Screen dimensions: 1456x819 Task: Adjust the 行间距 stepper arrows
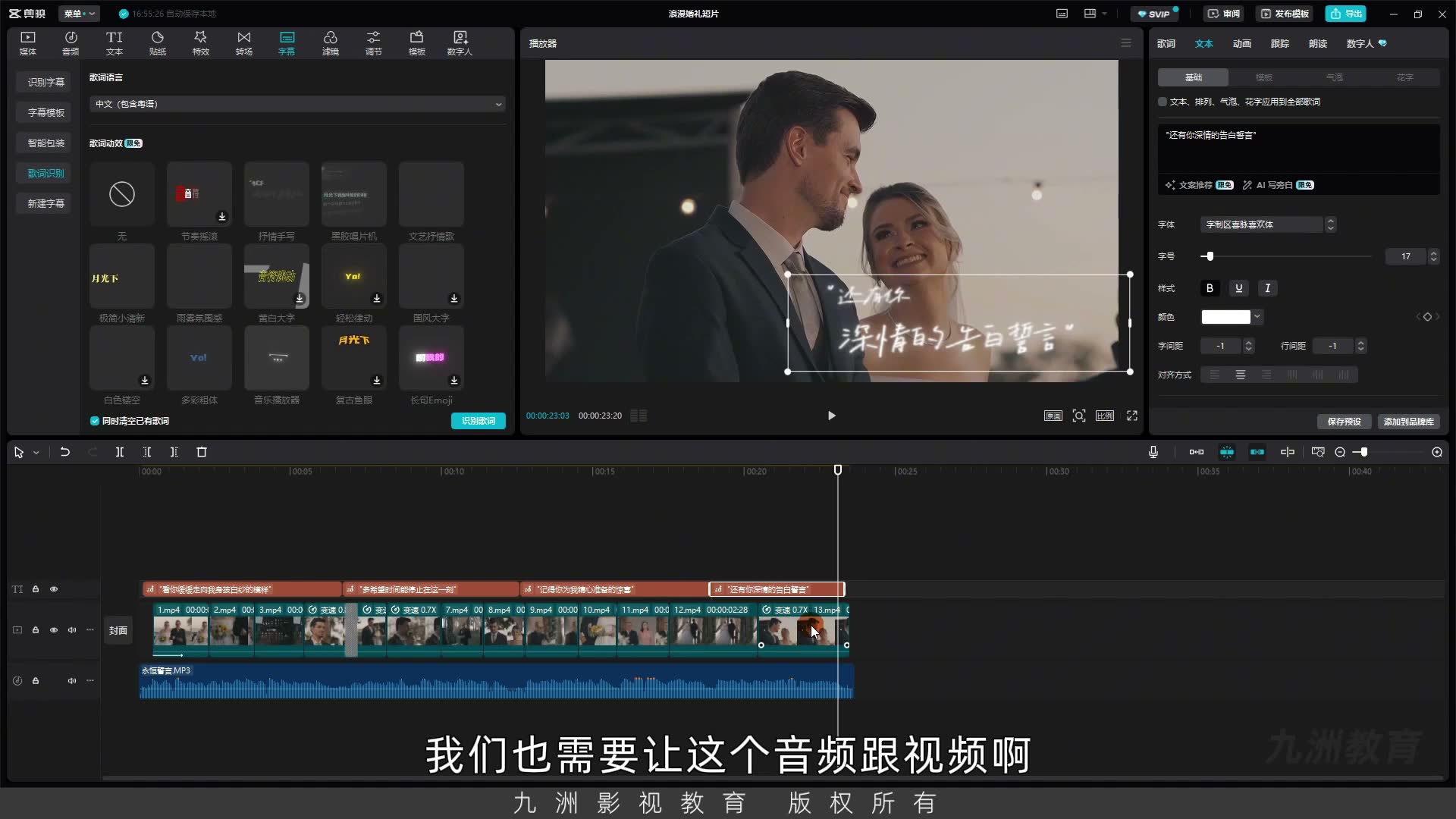pos(1361,346)
